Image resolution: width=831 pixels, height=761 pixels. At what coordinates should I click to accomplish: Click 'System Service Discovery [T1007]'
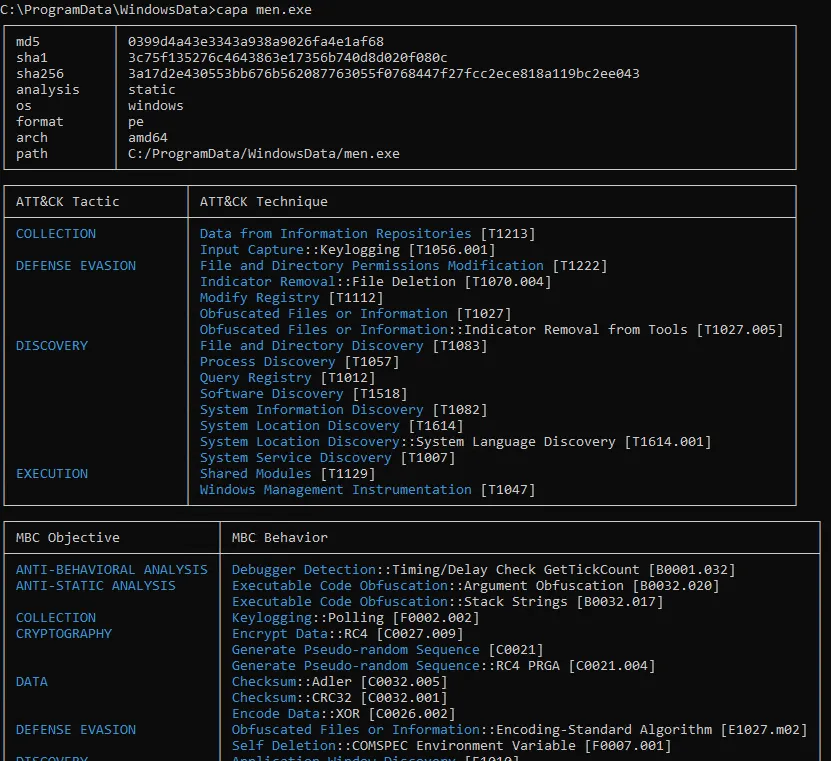tap(327, 458)
